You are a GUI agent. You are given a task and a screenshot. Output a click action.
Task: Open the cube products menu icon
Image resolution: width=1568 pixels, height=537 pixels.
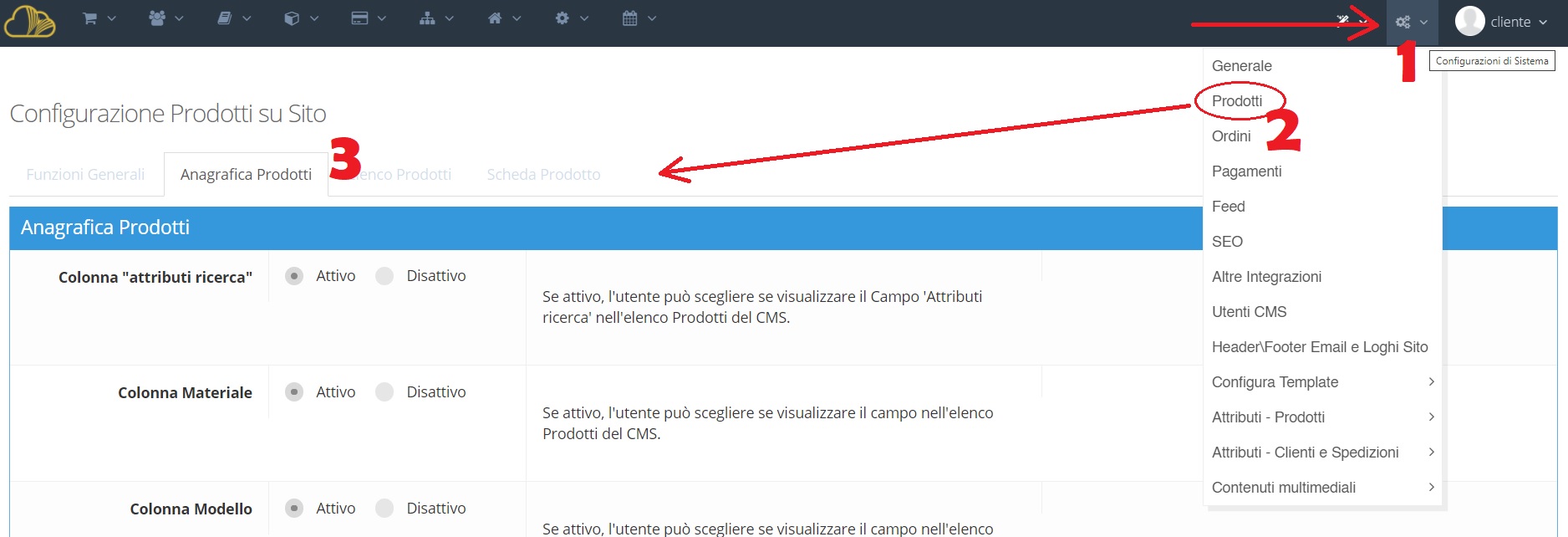click(x=292, y=18)
